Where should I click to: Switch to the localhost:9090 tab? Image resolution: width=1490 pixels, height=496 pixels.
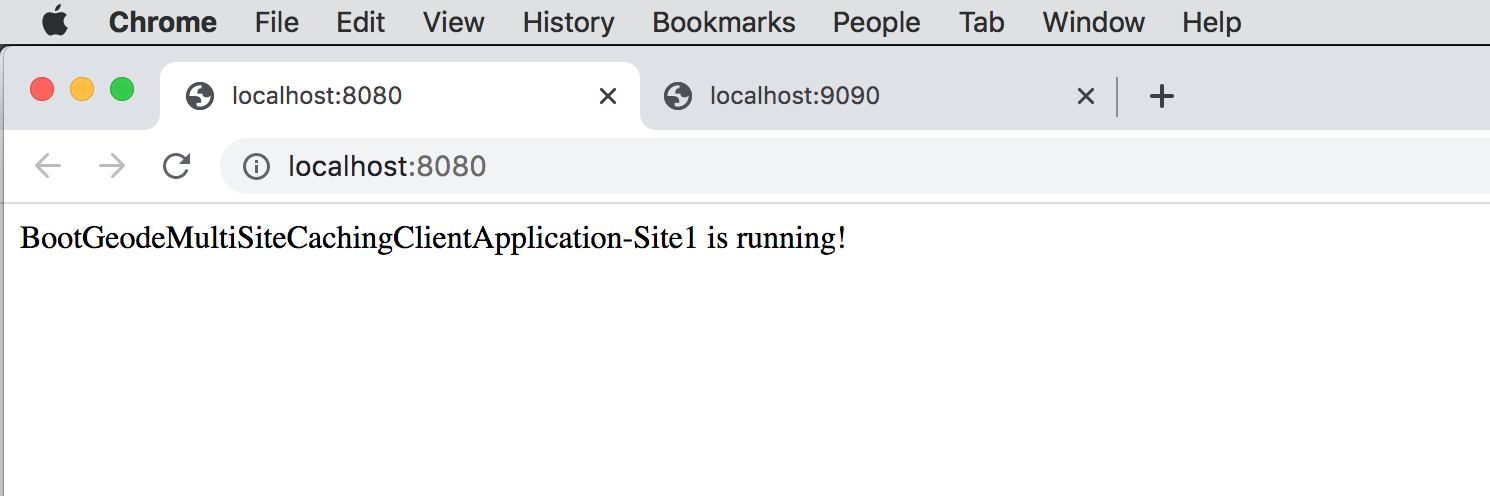coord(878,96)
